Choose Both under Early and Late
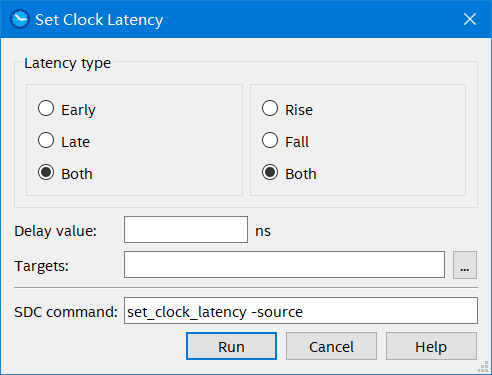Image resolution: width=492 pixels, height=375 pixels. [46, 172]
